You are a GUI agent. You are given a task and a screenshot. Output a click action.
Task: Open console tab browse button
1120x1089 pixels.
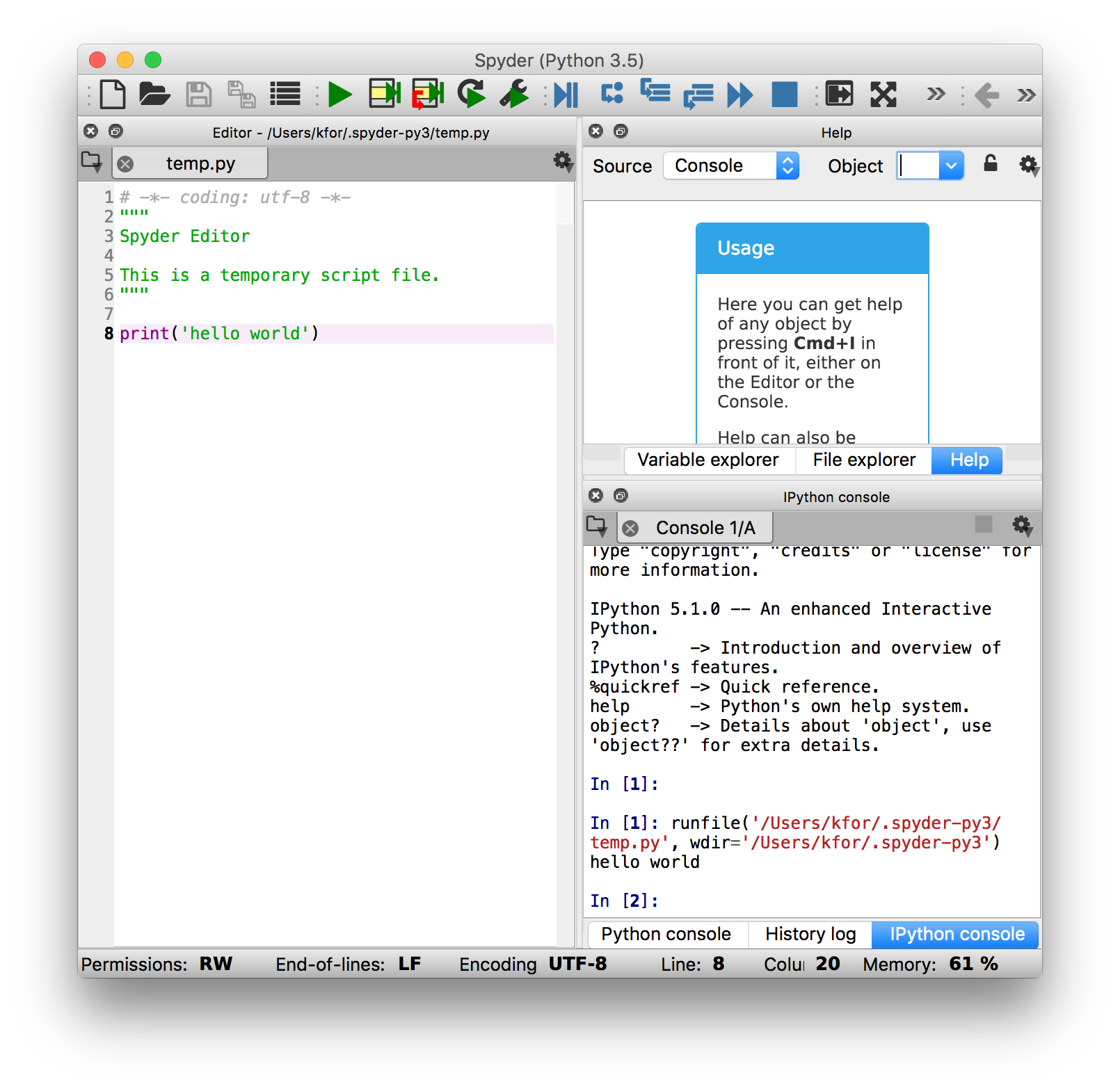tap(597, 526)
